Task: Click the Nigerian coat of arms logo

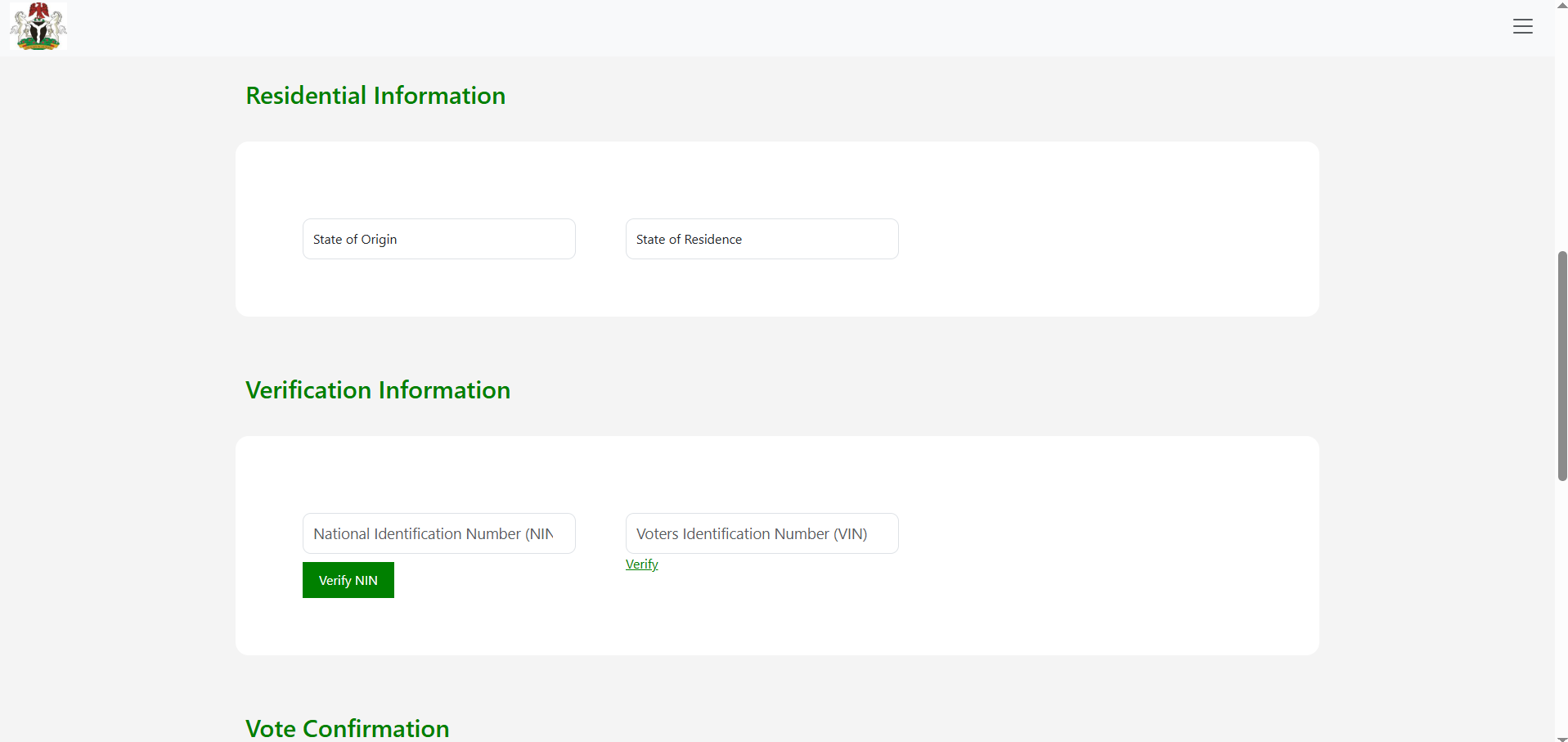Action: (x=38, y=26)
